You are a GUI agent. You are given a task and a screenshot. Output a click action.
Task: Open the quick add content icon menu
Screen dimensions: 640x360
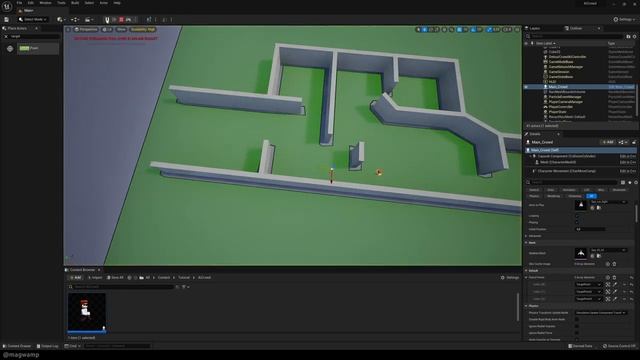coord(60,20)
